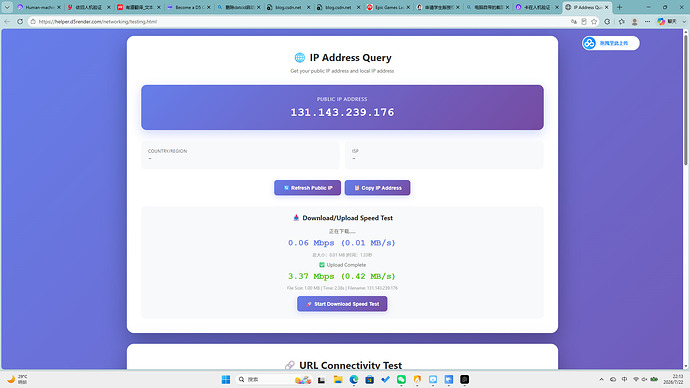Start the Download Speed Test
Screen dimensions: 690x388
[x=342, y=304]
